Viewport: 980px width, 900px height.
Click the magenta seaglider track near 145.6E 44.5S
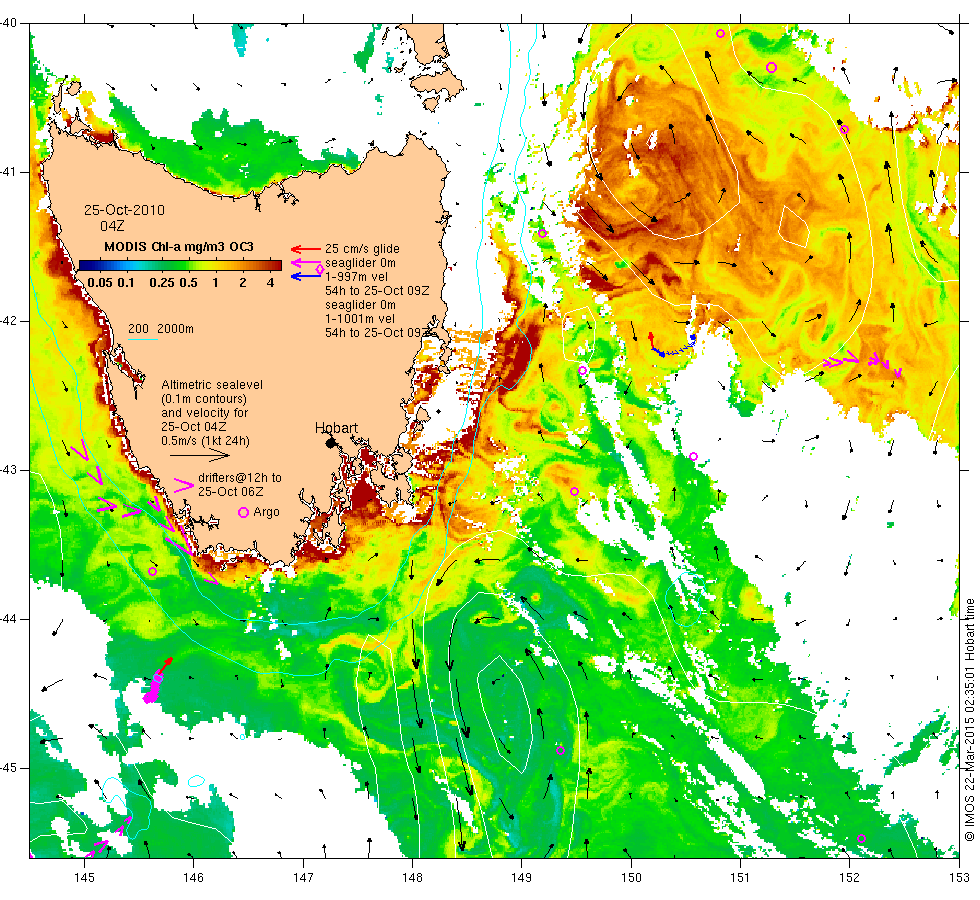click(152, 688)
